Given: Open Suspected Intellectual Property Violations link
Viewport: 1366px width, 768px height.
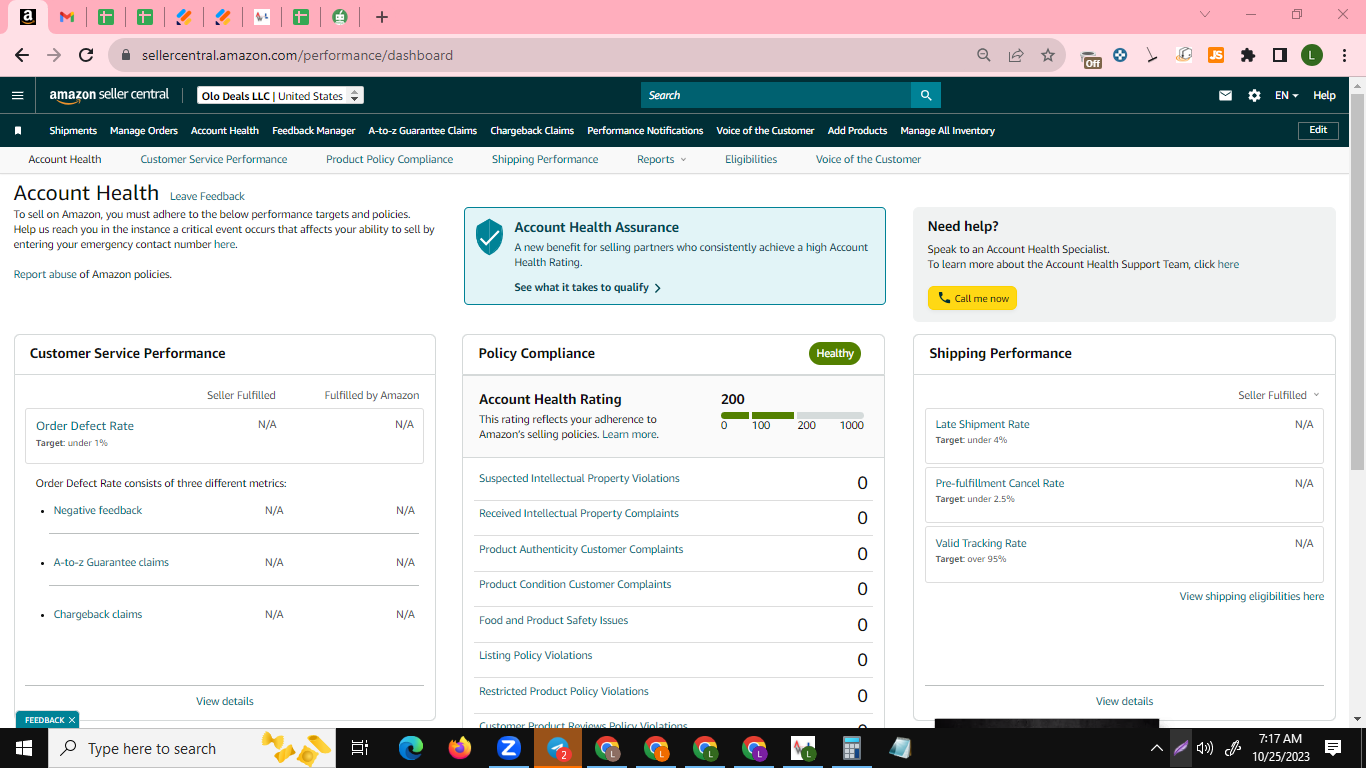Looking at the screenshot, I should click(x=579, y=478).
